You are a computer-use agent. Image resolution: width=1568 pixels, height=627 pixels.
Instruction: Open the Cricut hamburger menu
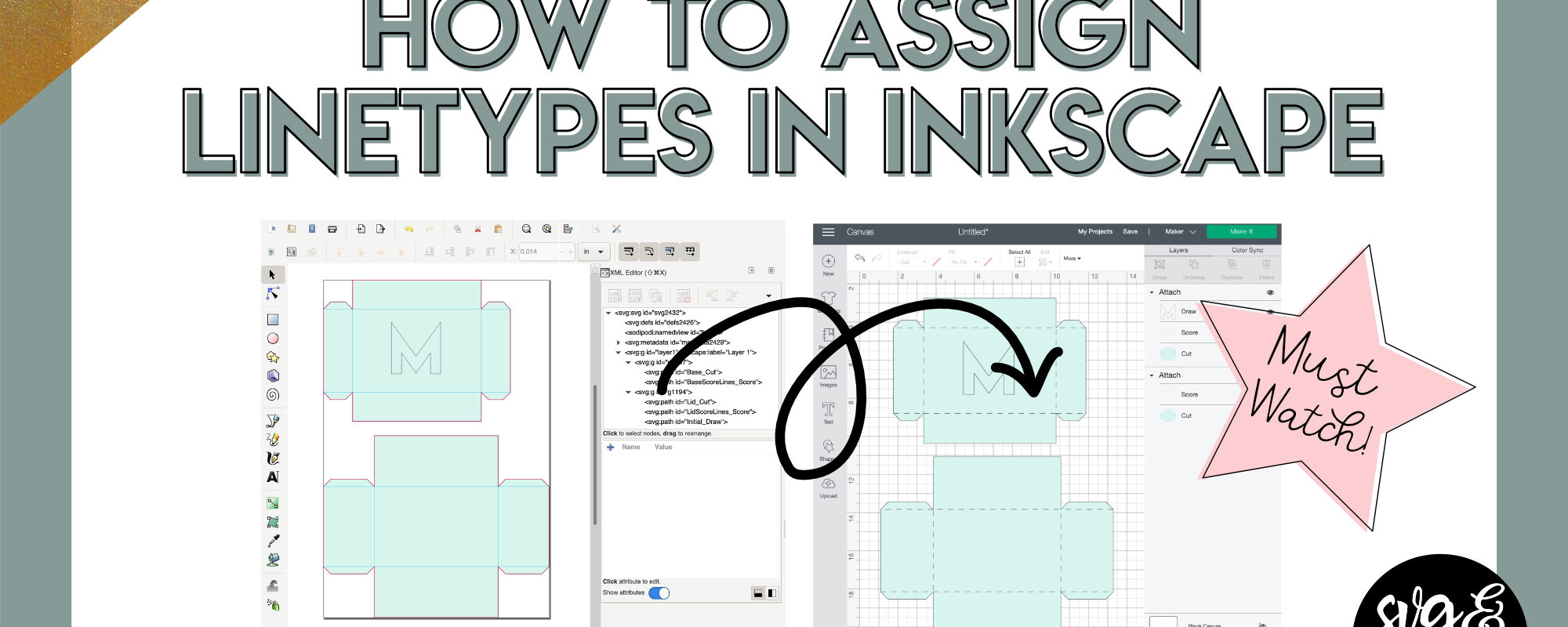tap(828, 232)
